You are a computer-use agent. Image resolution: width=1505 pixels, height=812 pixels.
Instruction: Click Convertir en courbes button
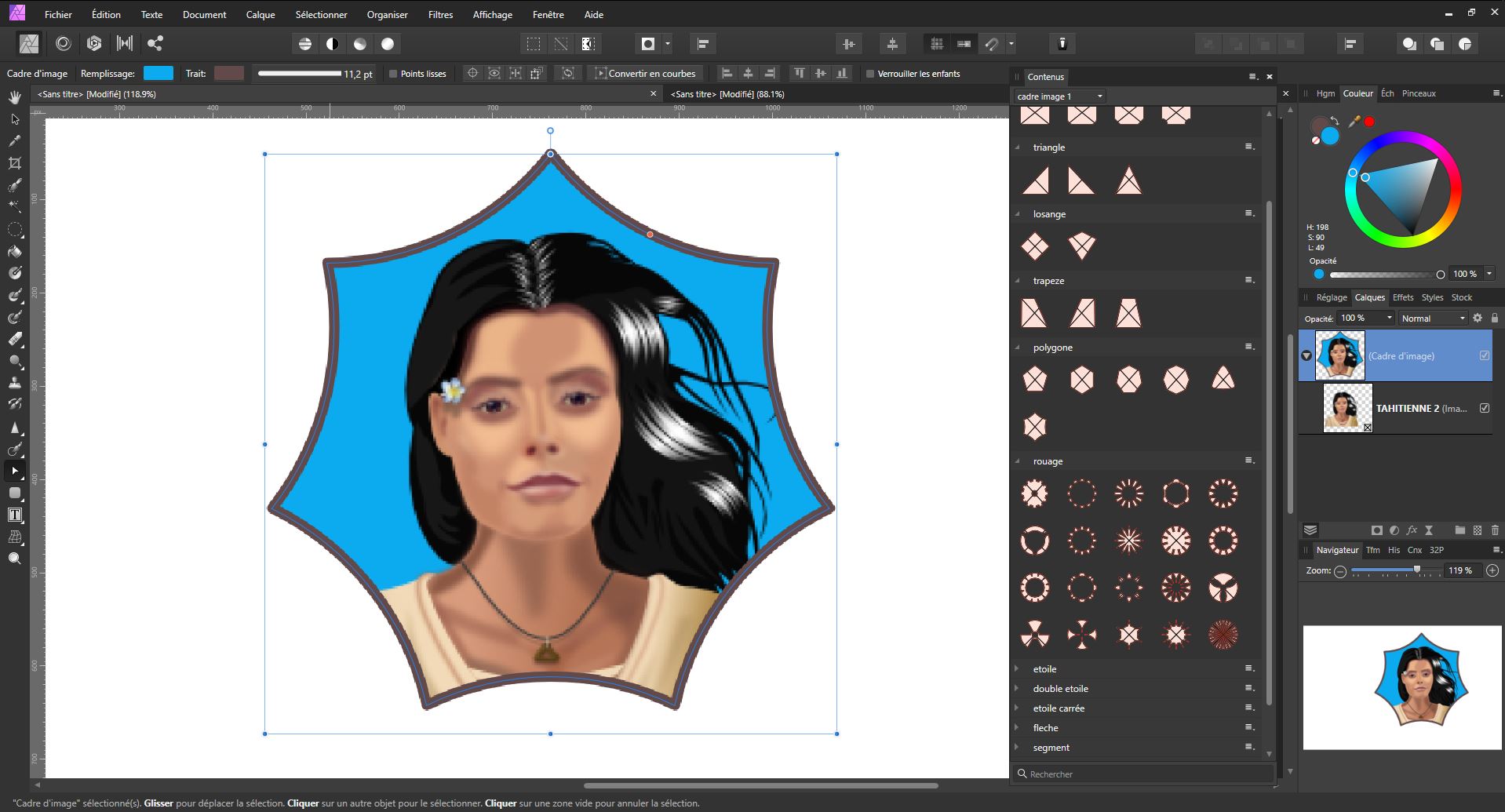tap(645, 74)
